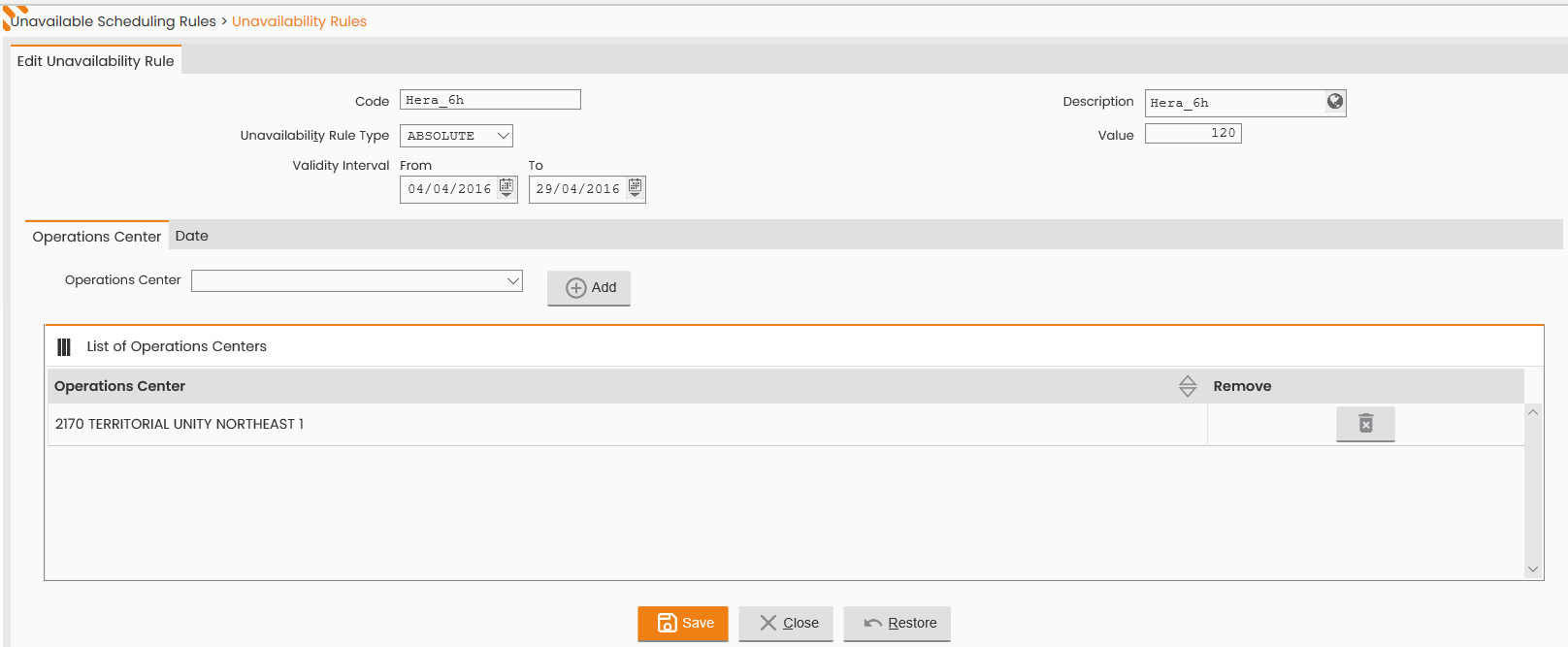Click the Unavailable Scheduling Rules breadcrumb
Image resolution: width=1568 pixels, height=647 pixels.
[114, 21]
